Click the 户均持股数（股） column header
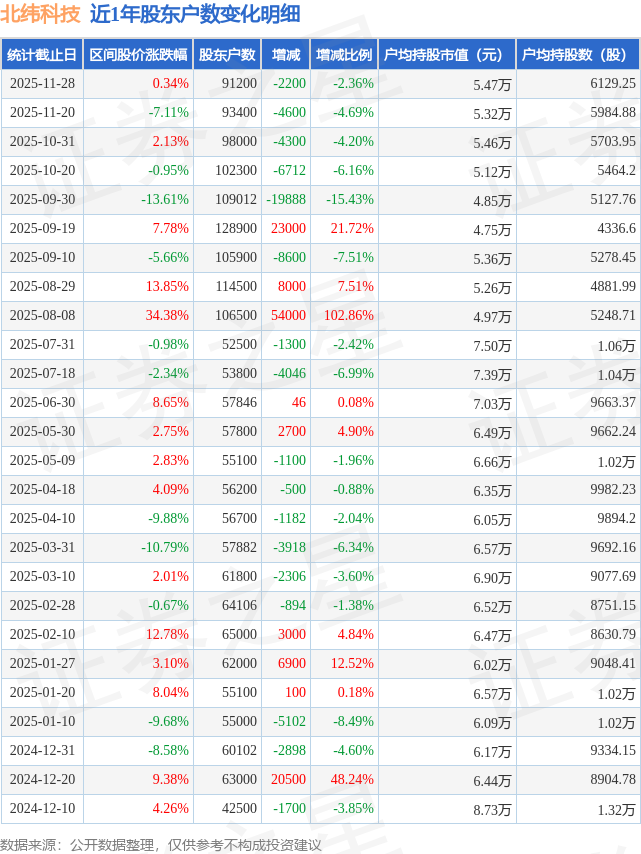 tap(579, 55)
